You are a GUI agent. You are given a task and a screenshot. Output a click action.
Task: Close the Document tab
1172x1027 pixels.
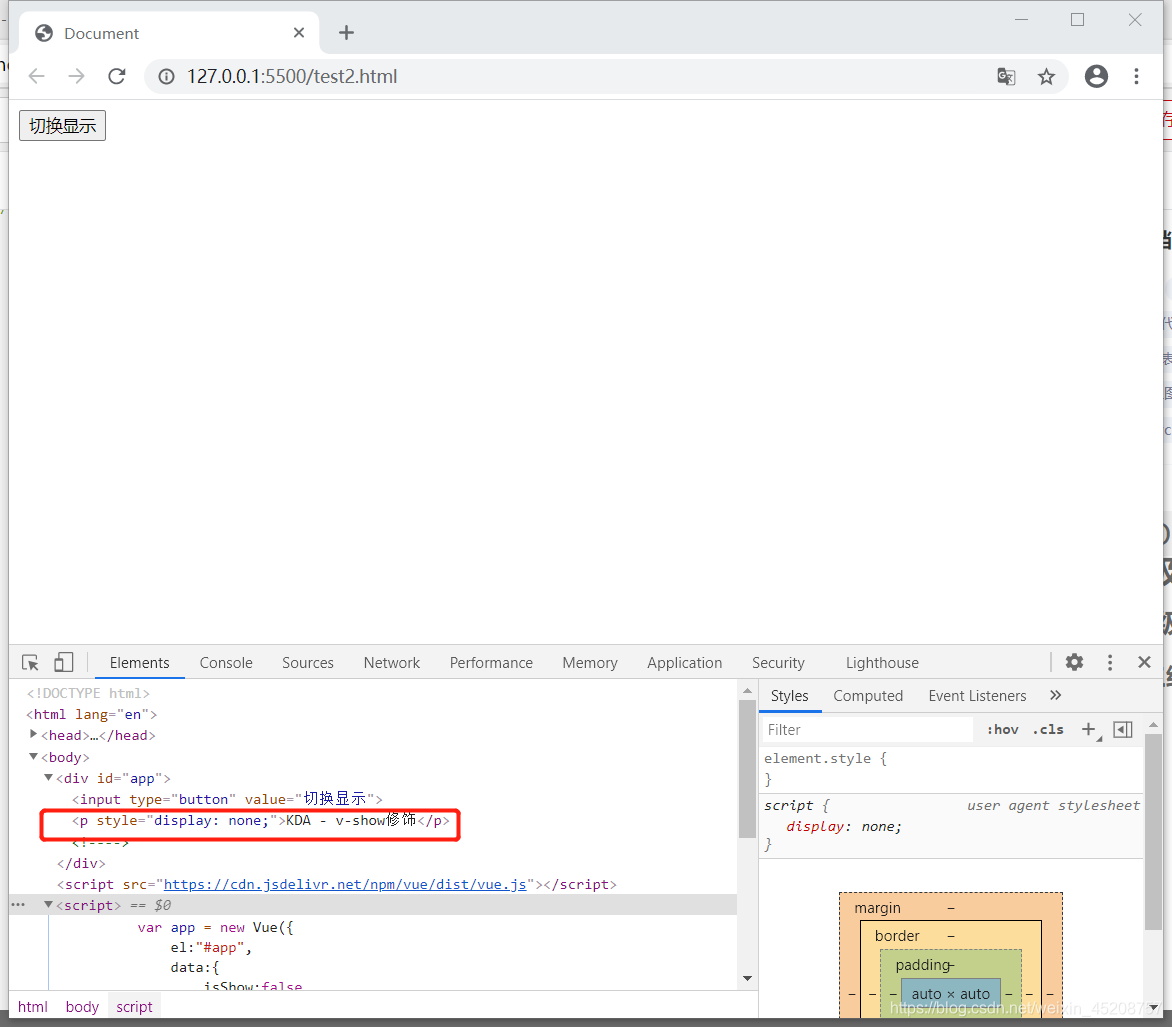pyautogui.click(x=299, y=33)
